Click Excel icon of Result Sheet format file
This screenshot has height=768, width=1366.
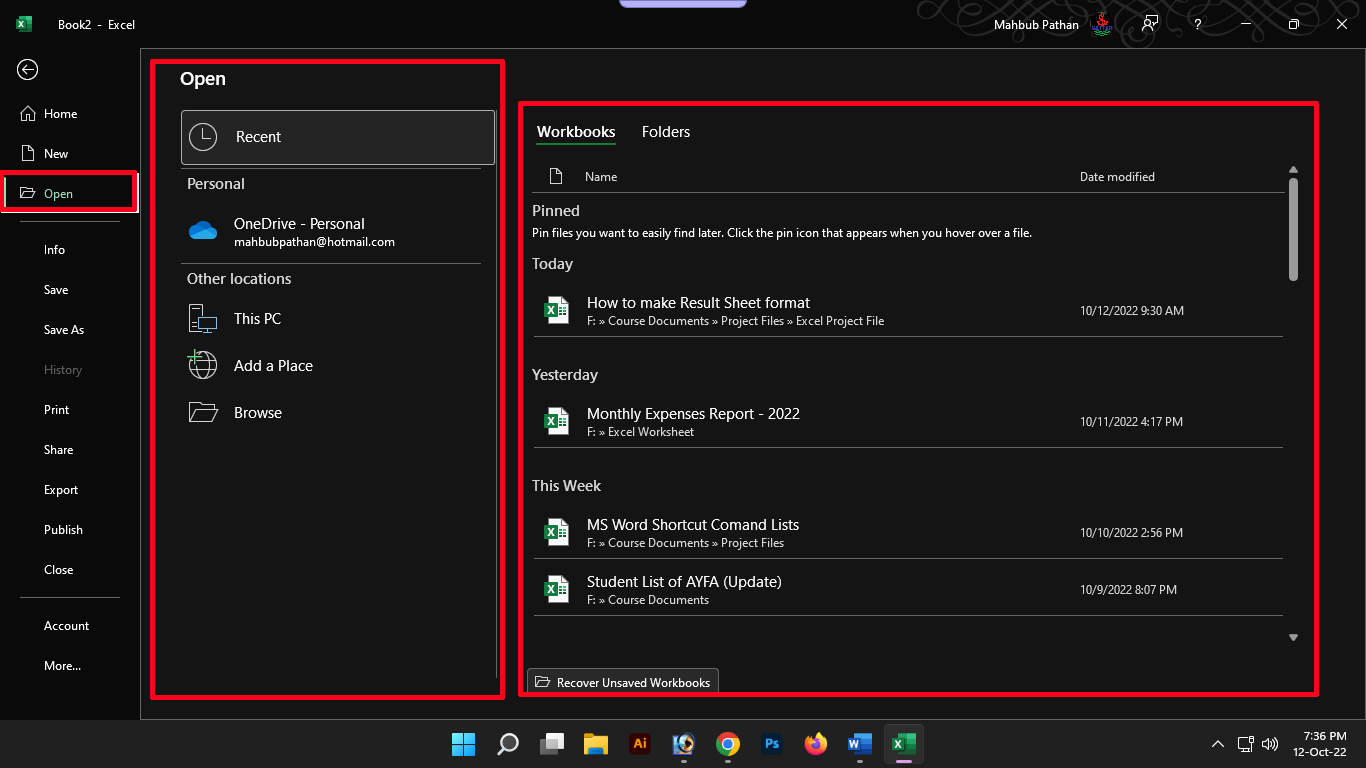[556, 311]
